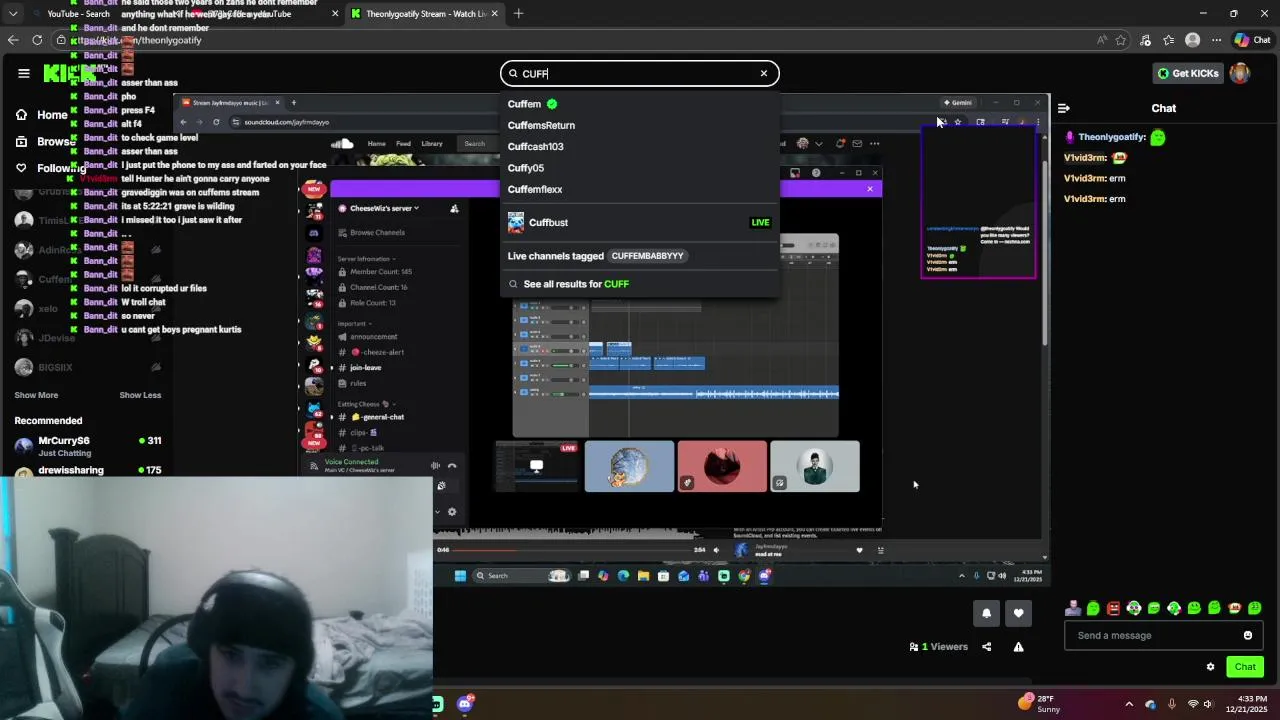This screenshot has width=1280, height=720.
Task: Open the live Cuffbust channel result
Action: point(640,222)
